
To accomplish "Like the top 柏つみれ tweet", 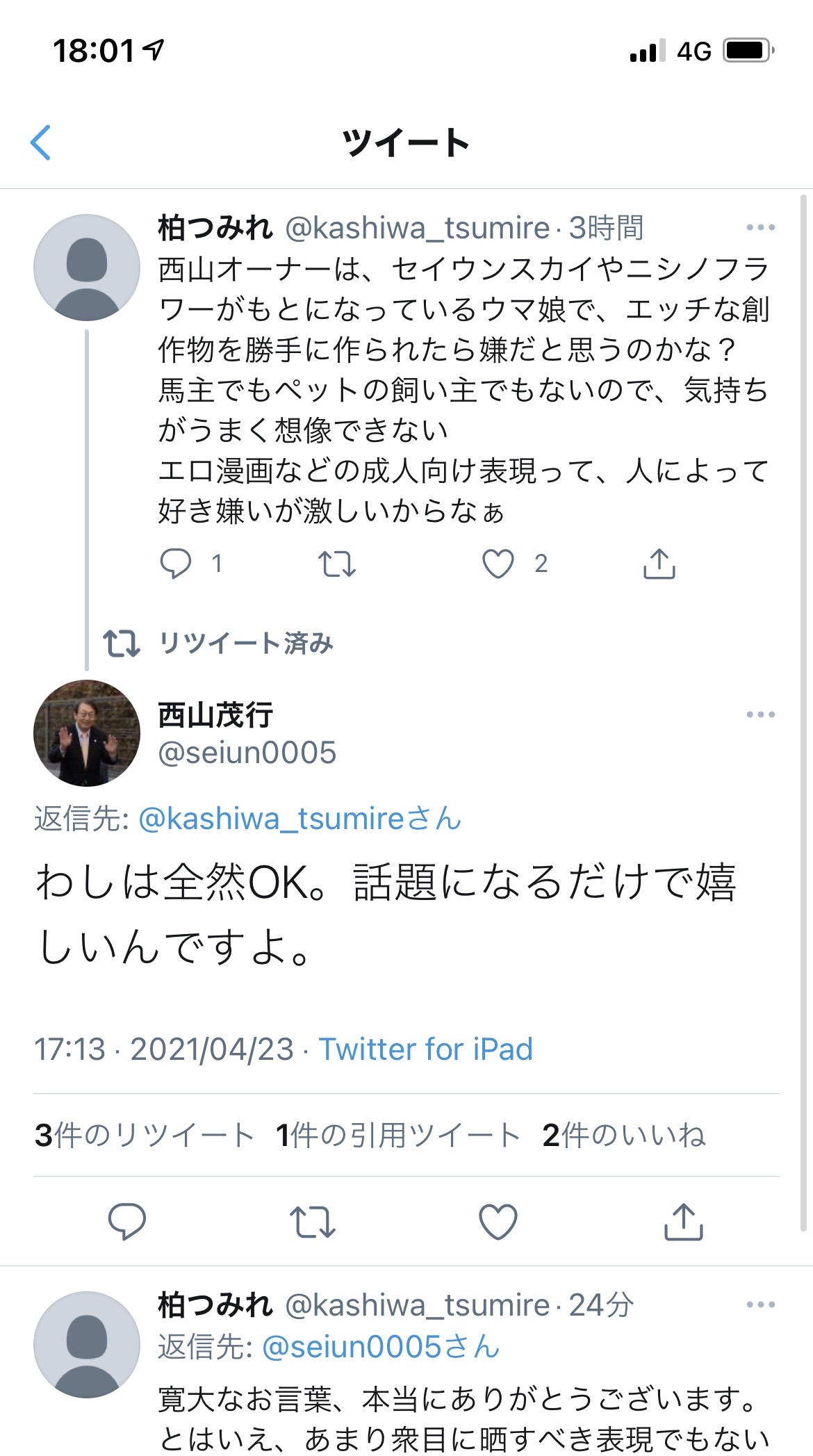I will click(498, 564).
